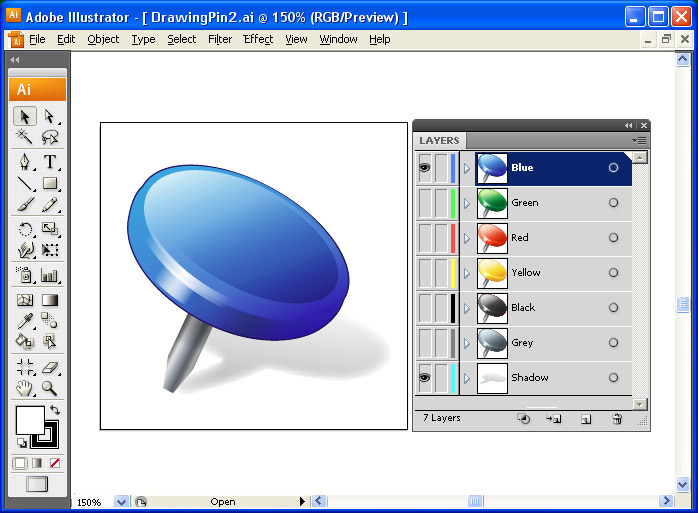The image size is (698, 513).
Task: Show the Yellow layer visibility box
Action: point(425,273)
